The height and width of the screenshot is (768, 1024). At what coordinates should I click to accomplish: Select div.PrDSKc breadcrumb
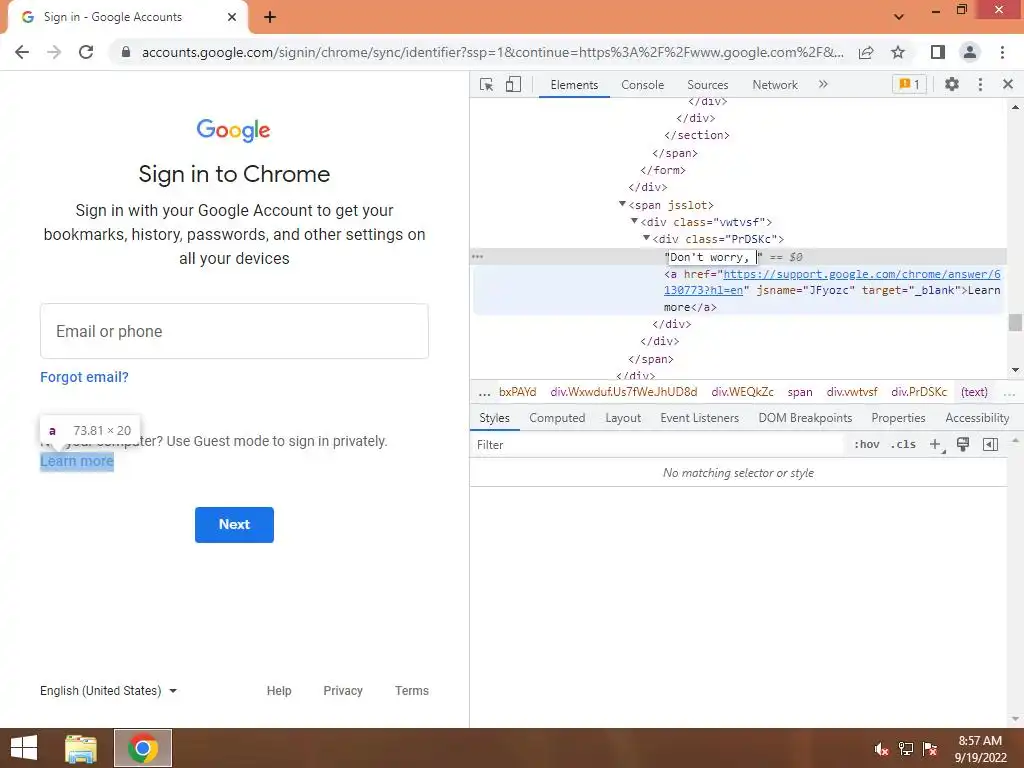(x=919, y=392)
